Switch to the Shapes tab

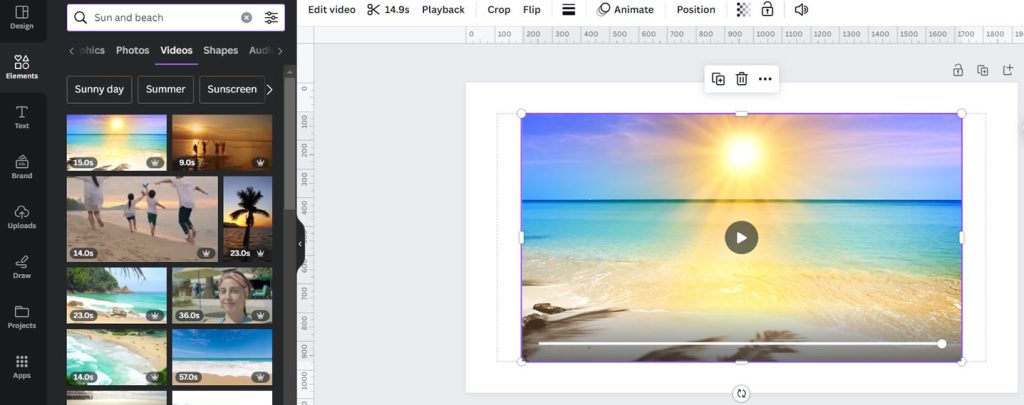(x=220, y=50)
